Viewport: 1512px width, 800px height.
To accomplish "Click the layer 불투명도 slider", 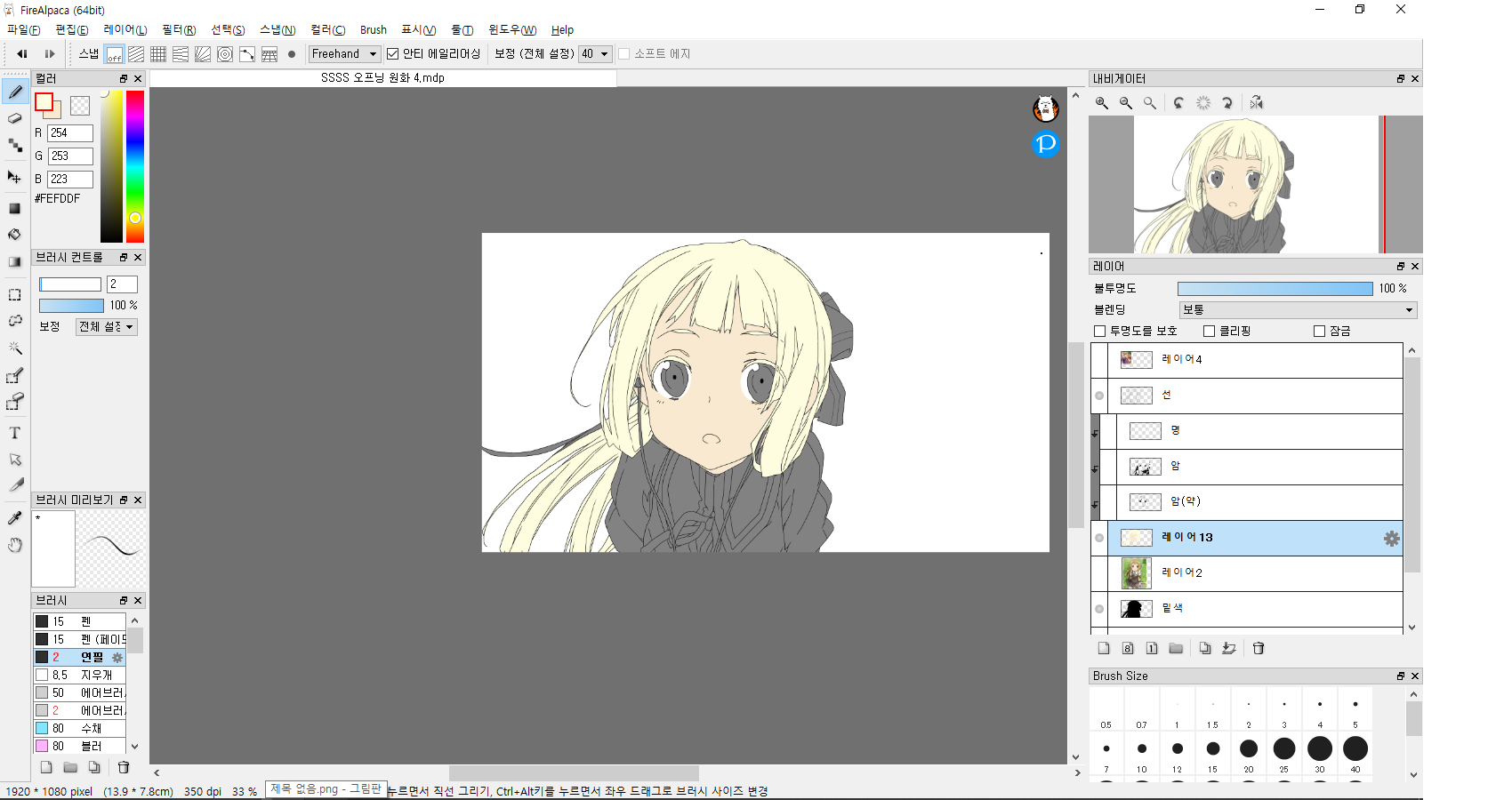I will coord(1275,289).
